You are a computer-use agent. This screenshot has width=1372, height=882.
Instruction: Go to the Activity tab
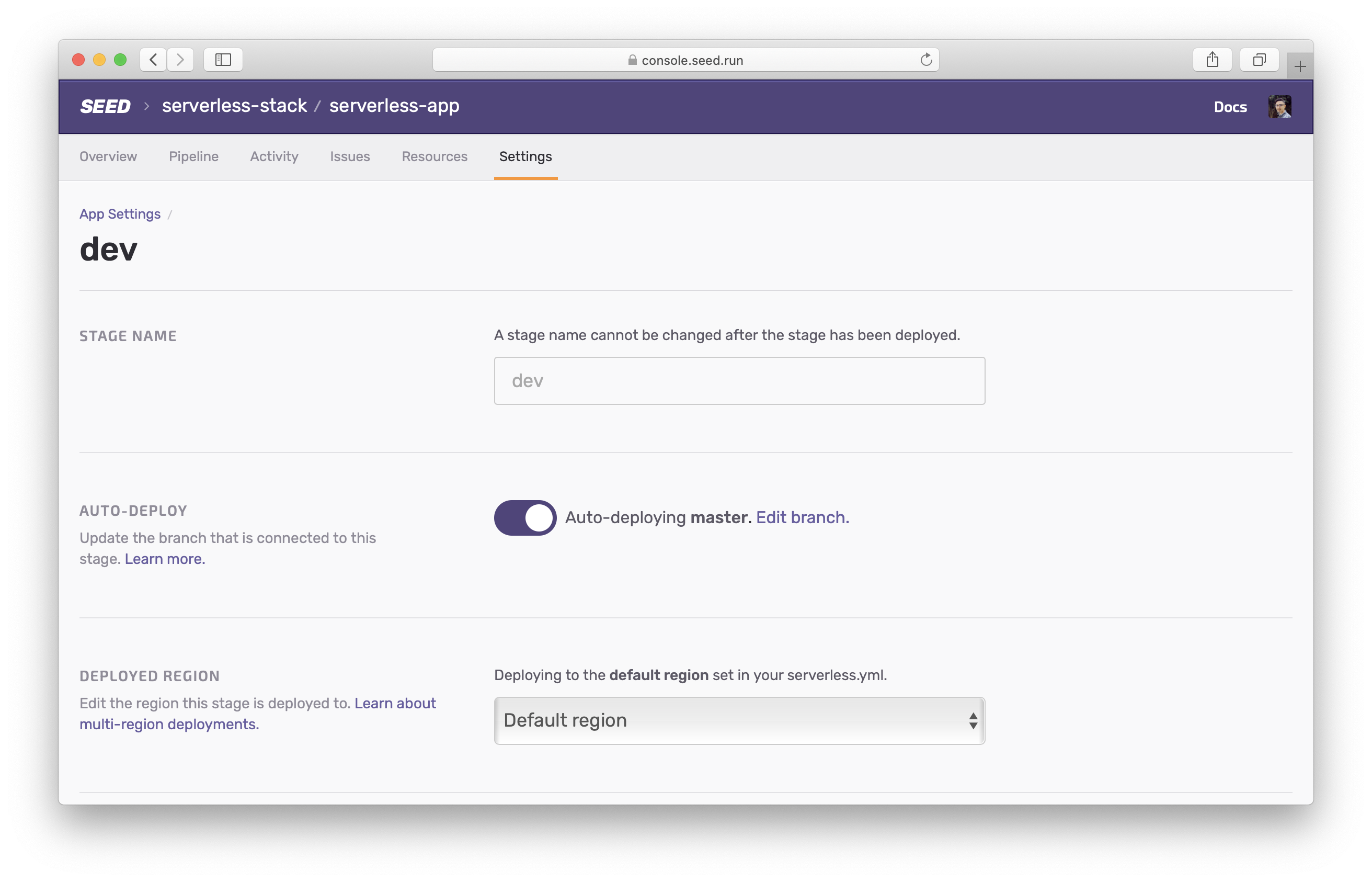tap(274, 156)
